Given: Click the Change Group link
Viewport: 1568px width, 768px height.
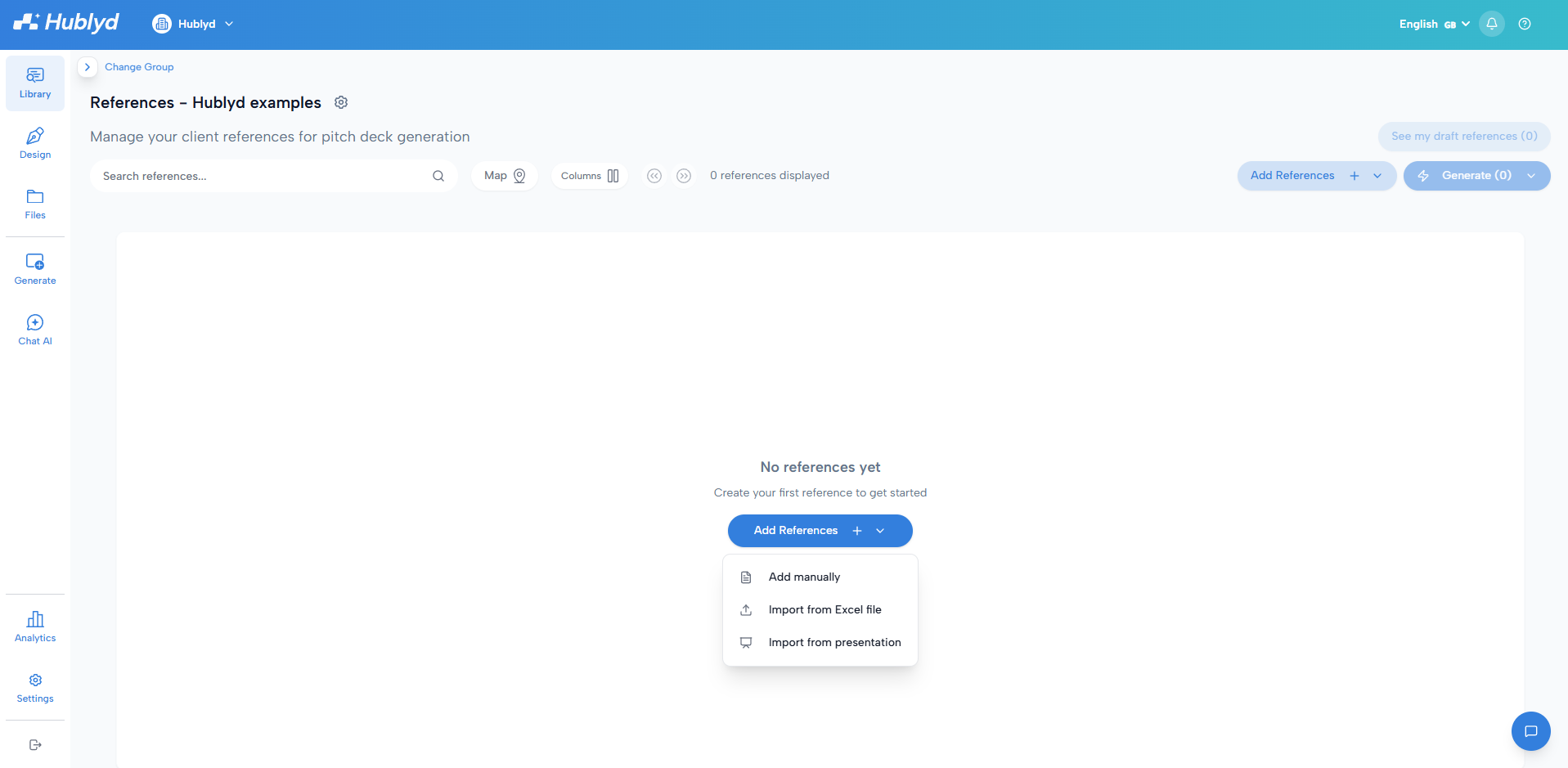Looking at the screenshot, I should (139, 67).
